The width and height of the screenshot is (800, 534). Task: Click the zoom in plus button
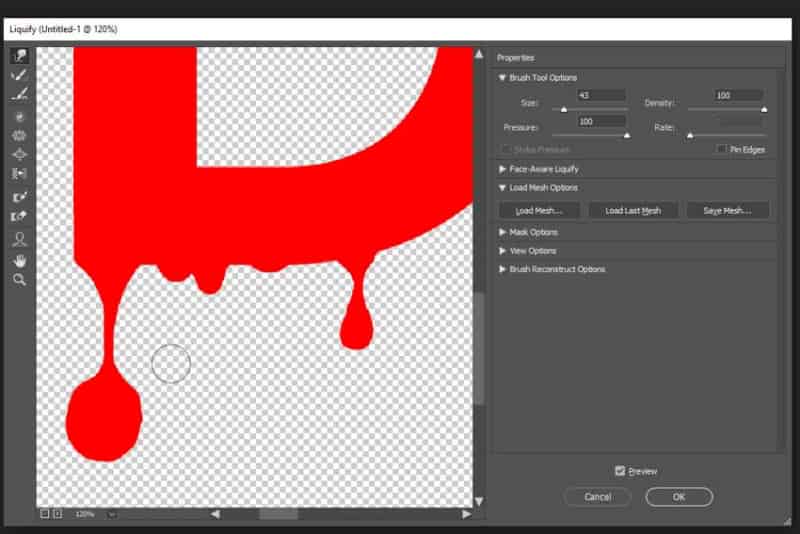tap(58, 514)
